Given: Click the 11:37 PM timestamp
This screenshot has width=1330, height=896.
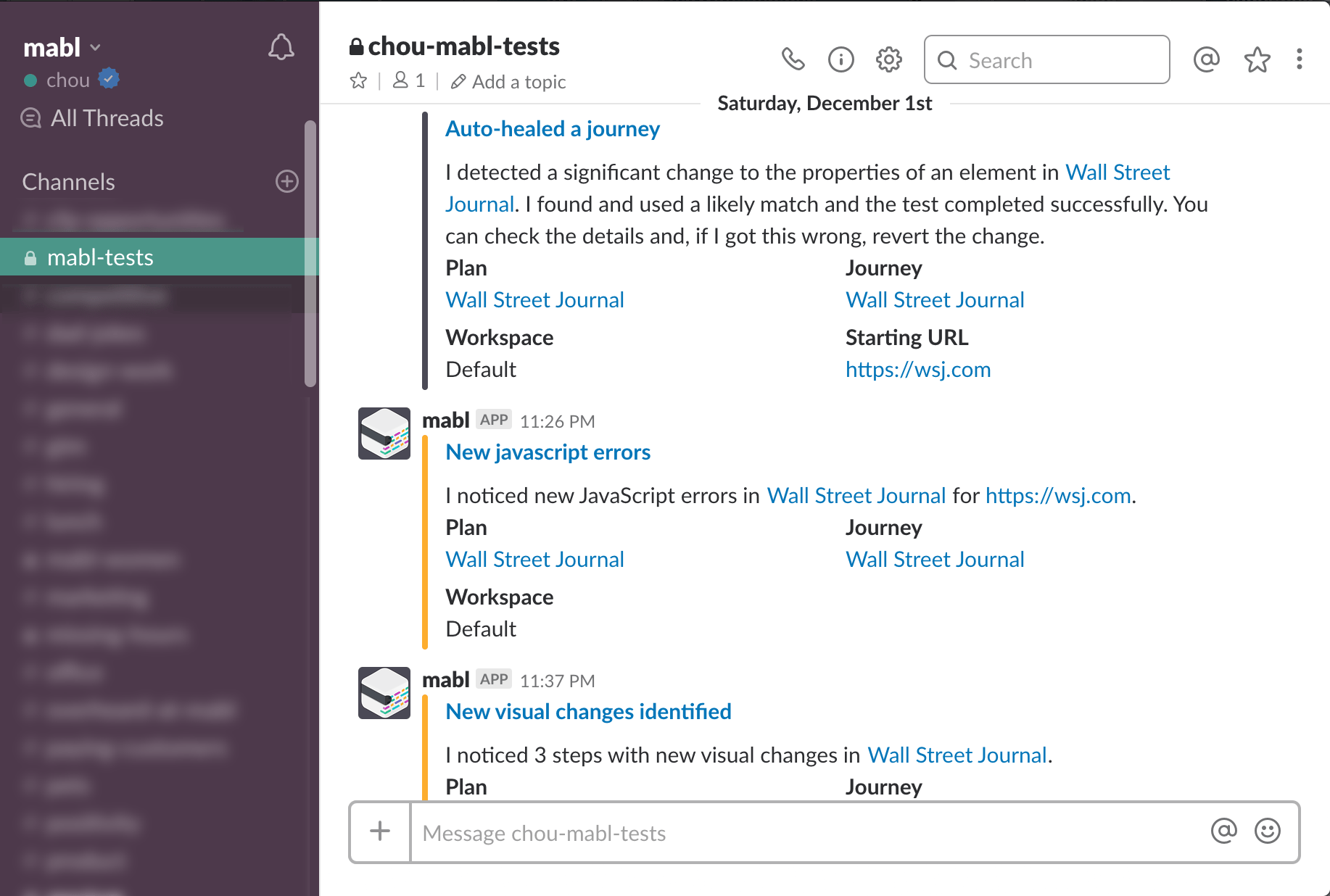Looking at the screenshot, I should pos(557,681).
